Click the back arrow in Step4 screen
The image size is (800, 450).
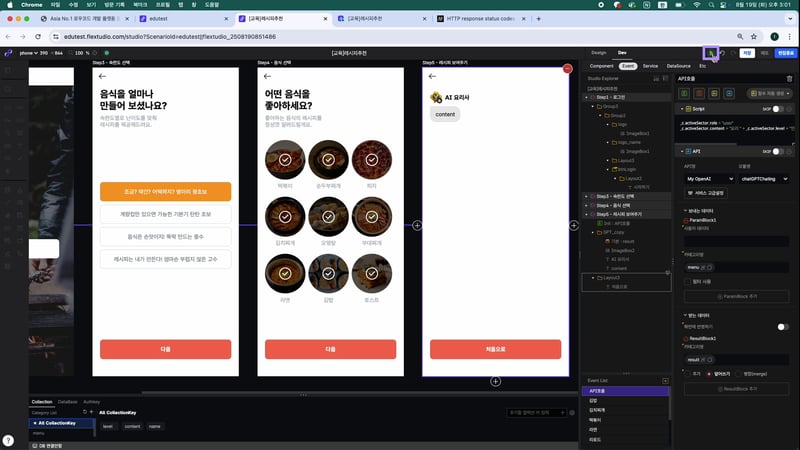(x=267, y=76)
